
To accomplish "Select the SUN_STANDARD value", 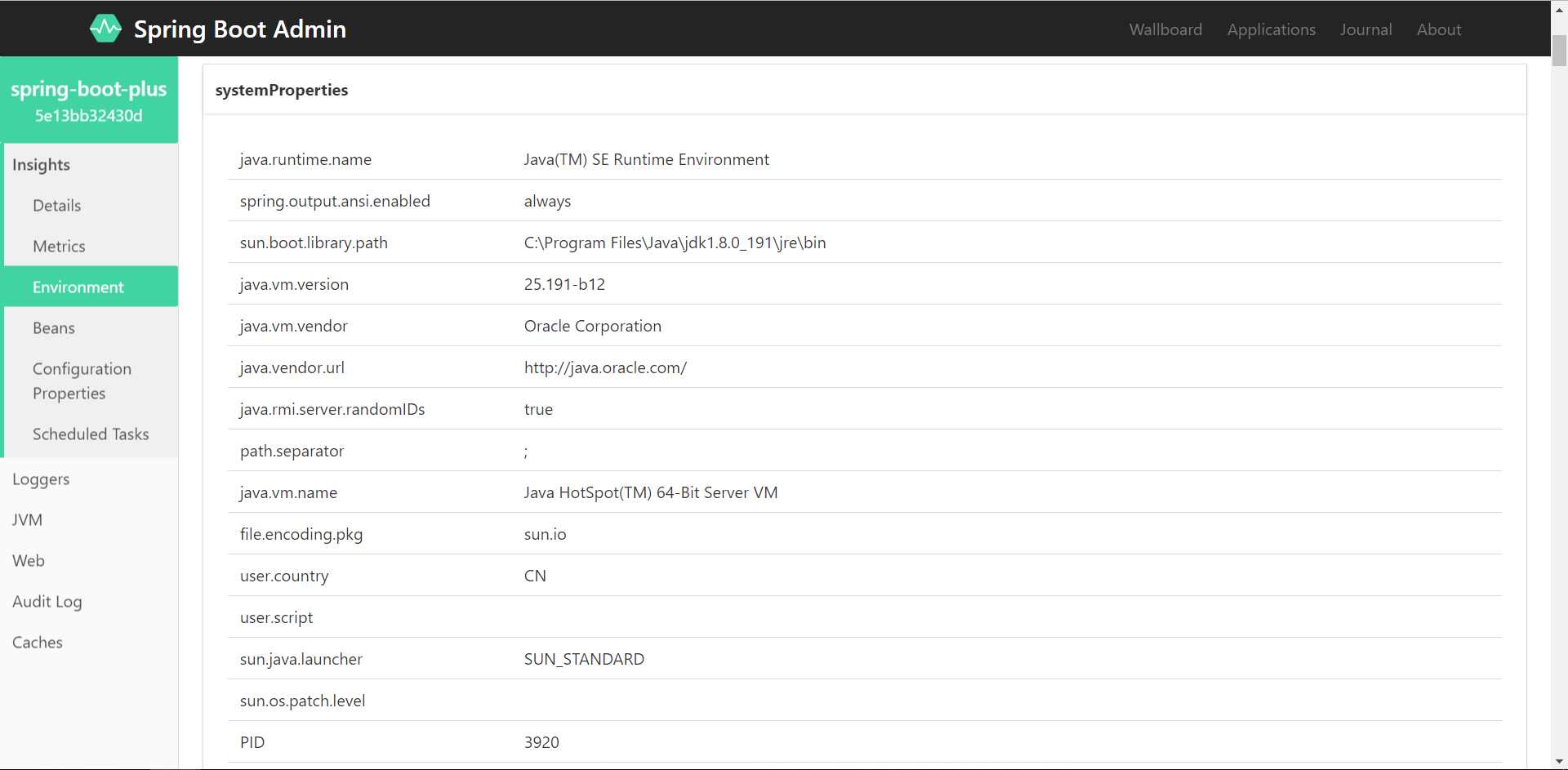I will 584,659.
